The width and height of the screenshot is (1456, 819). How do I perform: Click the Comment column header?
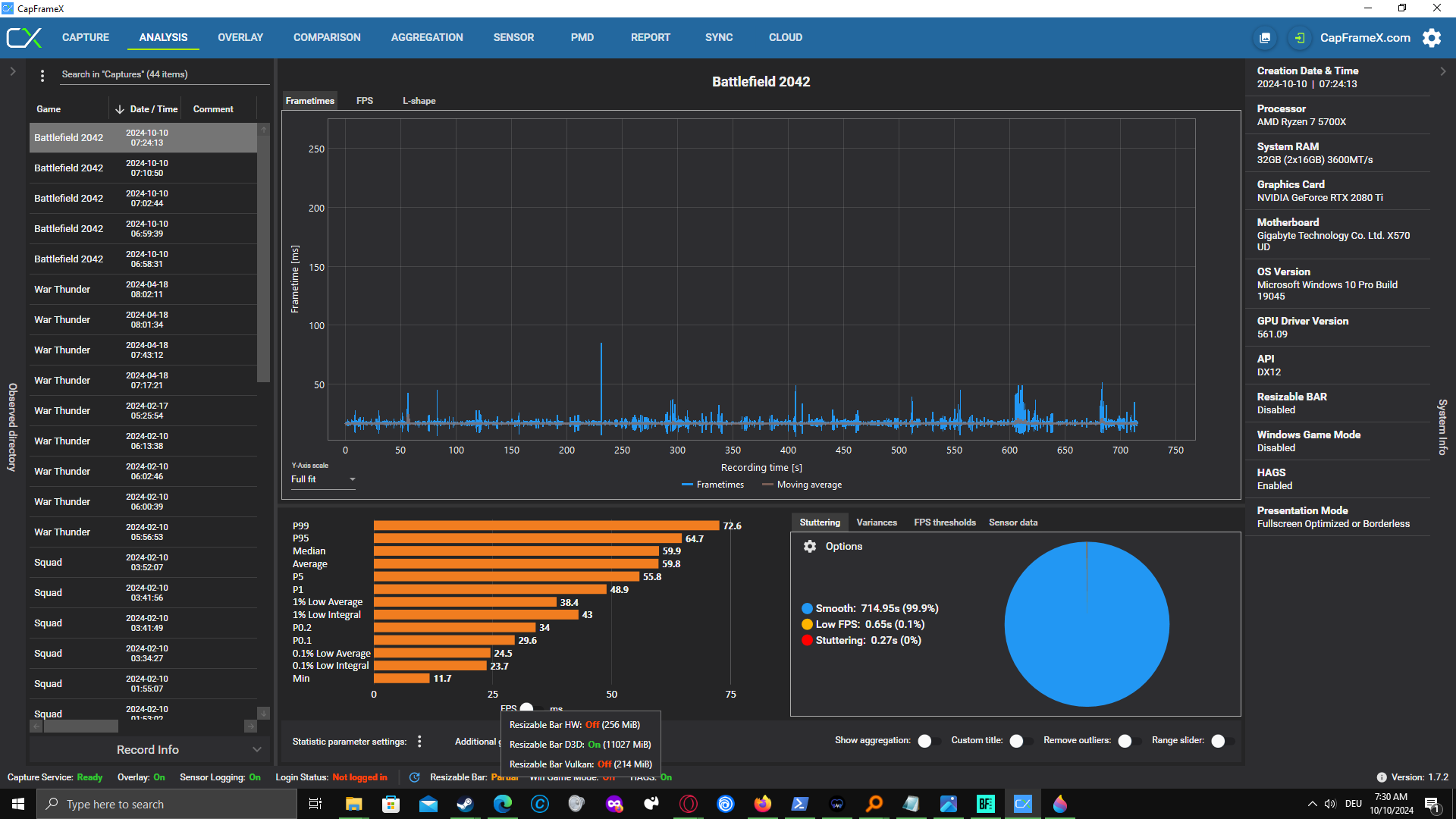click(x=213, y=109)
